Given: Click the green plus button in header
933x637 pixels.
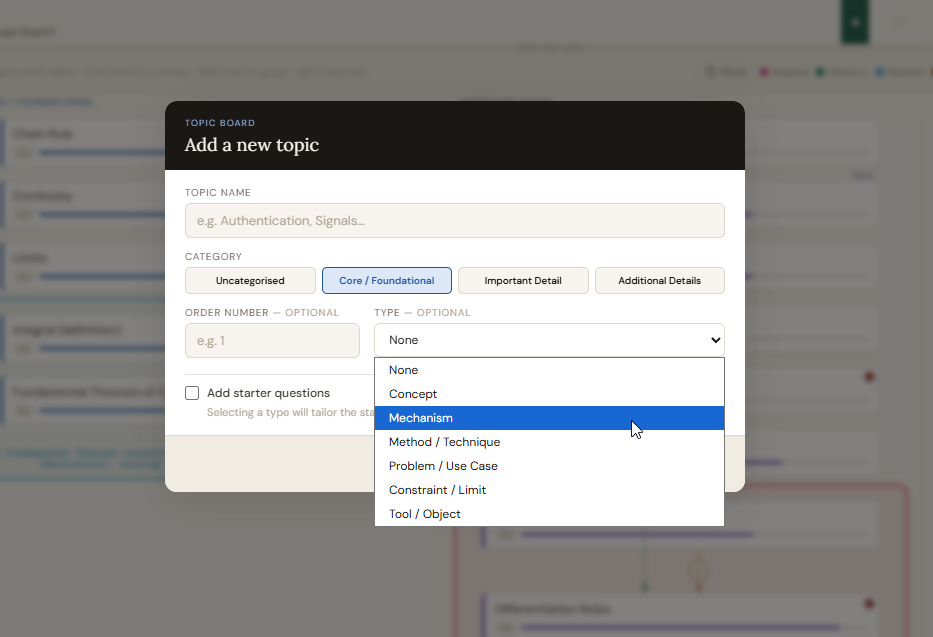Looking at the screenshot, I should click(854, 21).
